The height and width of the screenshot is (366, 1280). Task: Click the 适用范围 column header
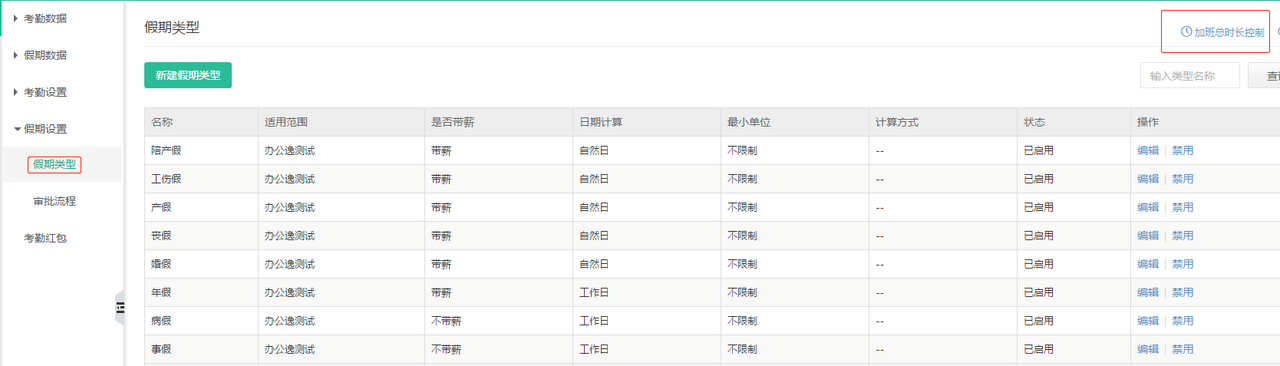[x=286, y=122]
